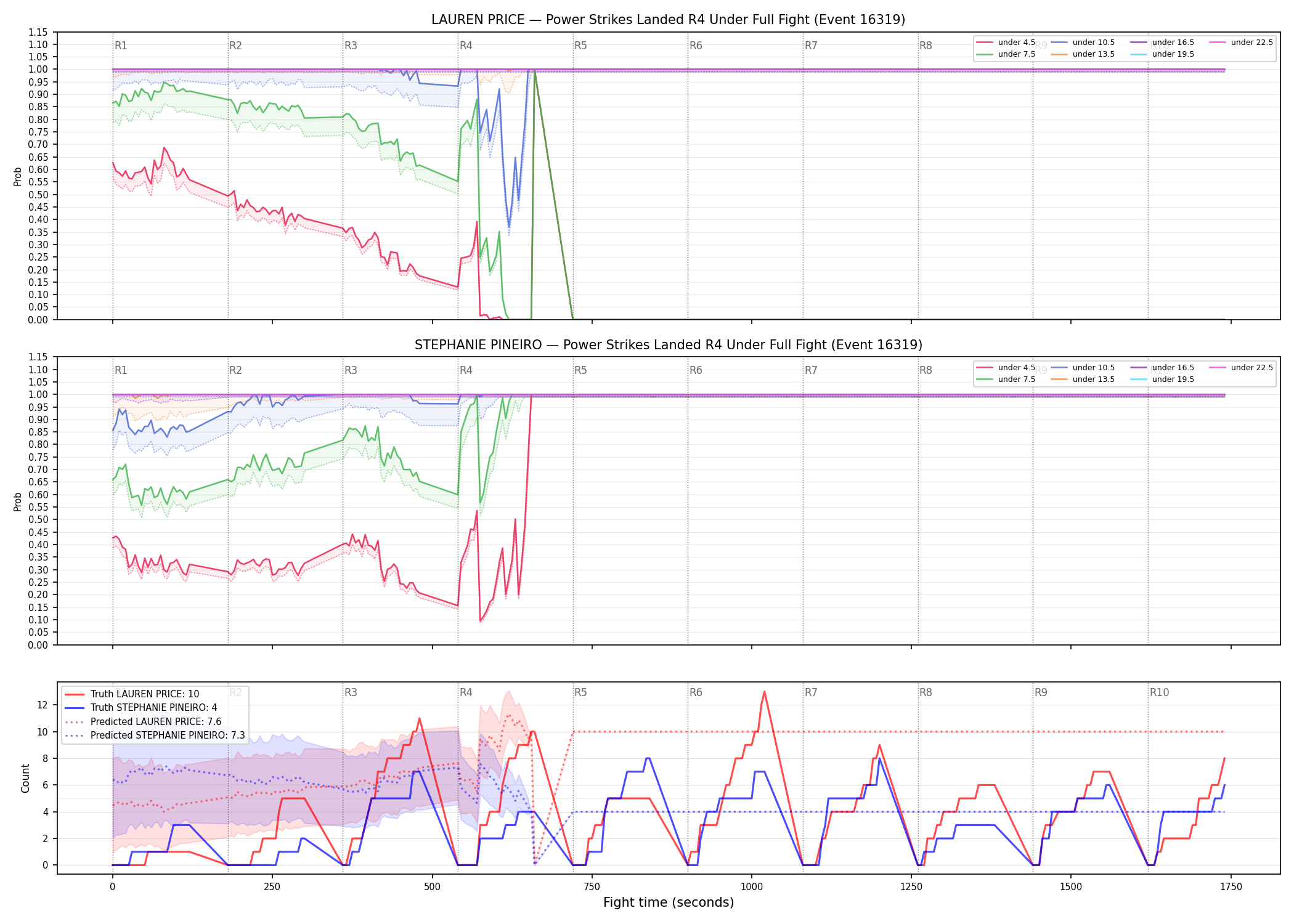This screenshot has height=924, width=1294.
Task: Select 'under 13.5' in middle chart legend
Action: (x=1083, y=379)
